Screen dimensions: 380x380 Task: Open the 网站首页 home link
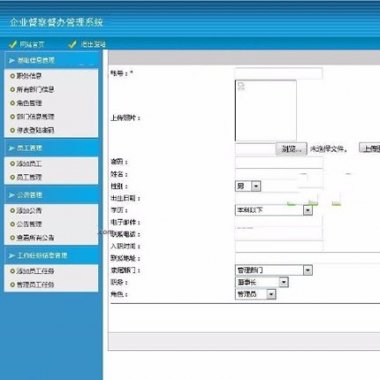[x=32, y=44]
